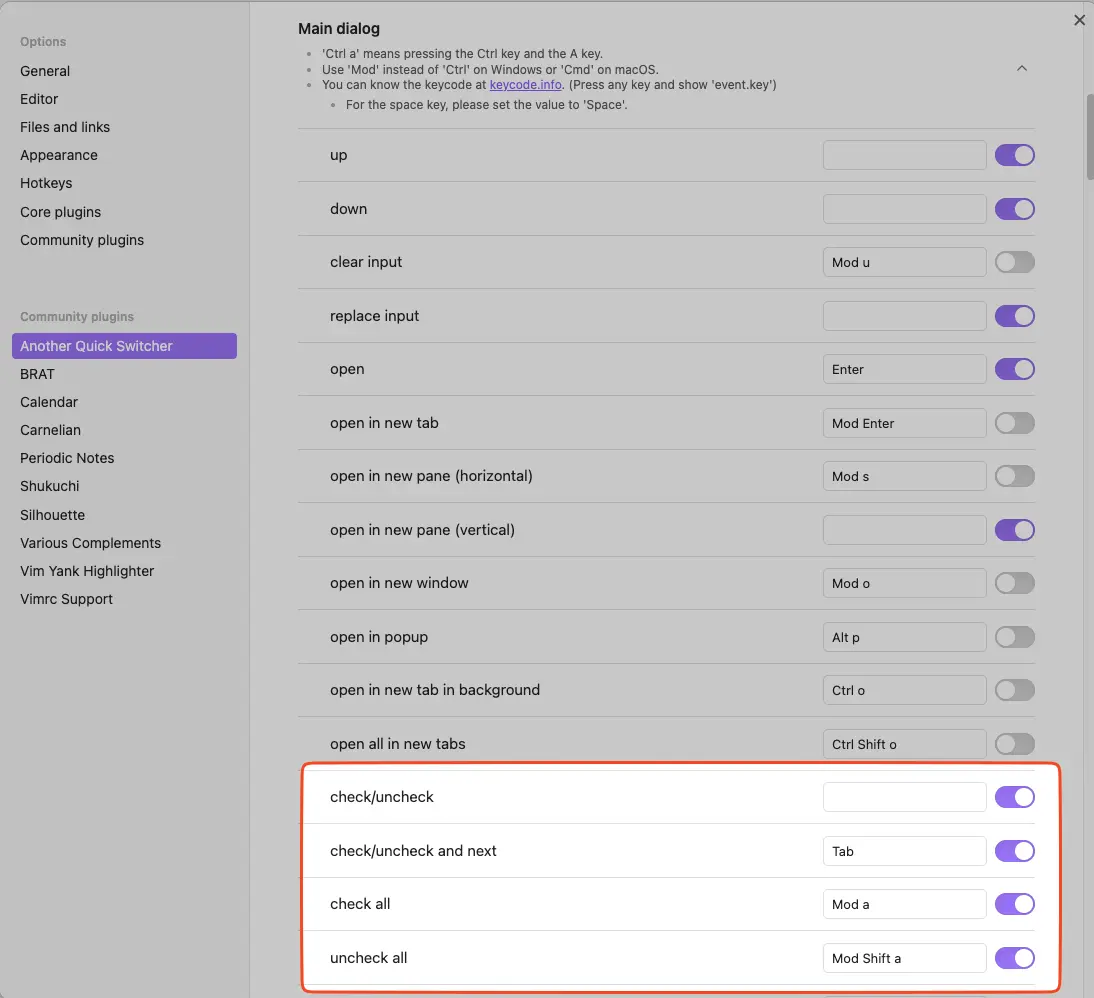The width and height of the screenshot is (1094, 998).
Task: Open the Calendar plugin settings
Action: [49, 402]
